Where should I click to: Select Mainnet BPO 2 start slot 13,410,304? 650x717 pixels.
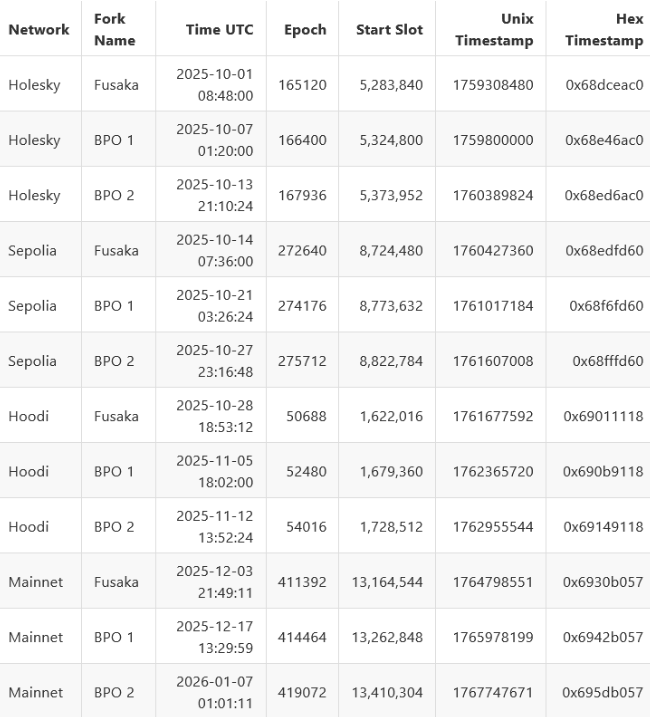387,692
